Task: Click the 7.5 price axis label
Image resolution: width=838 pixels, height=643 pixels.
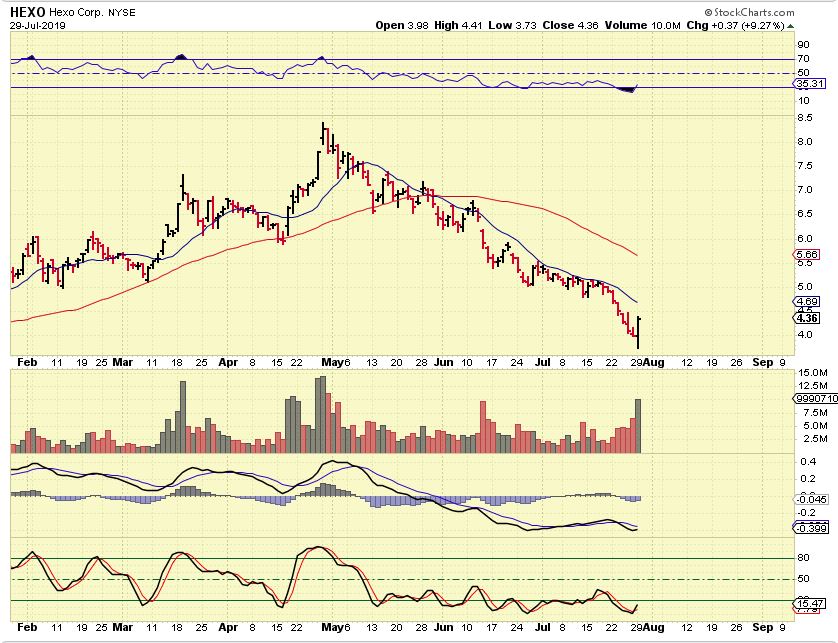Action: 805,166
